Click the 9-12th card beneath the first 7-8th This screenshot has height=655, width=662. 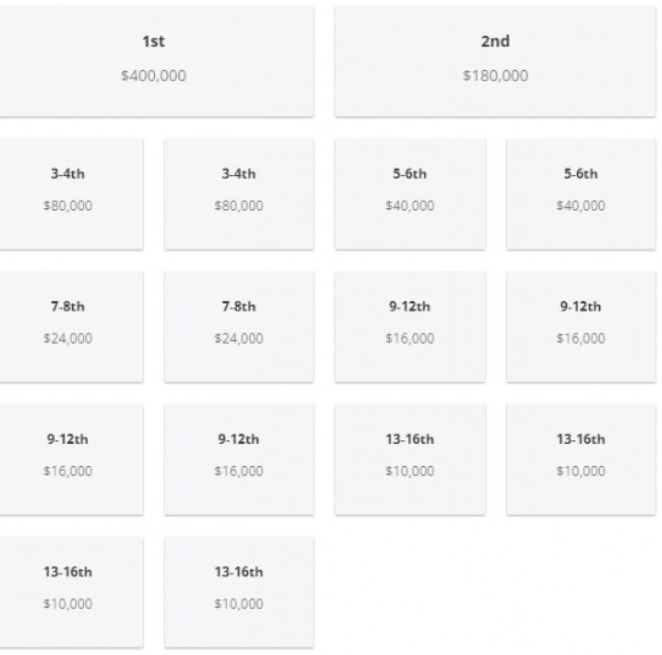[71, 459]
